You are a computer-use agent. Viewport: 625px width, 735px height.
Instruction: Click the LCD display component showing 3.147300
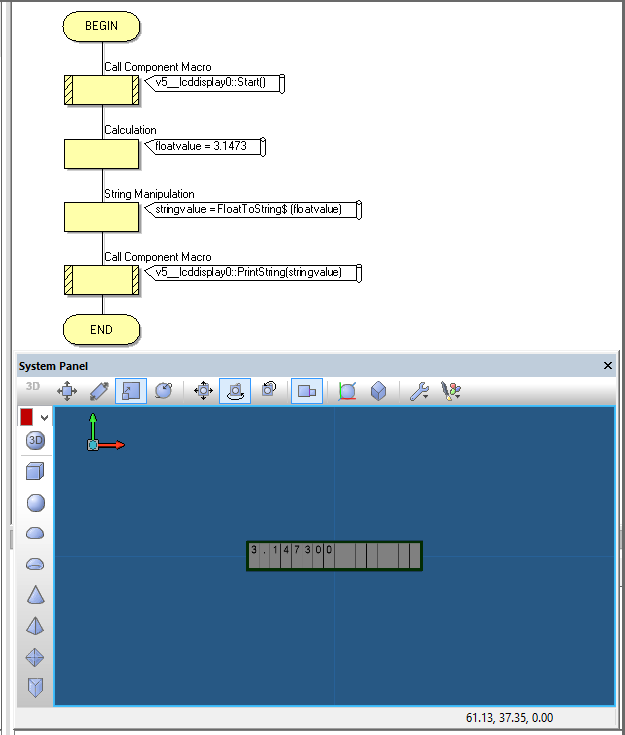[x=334, y=556]
